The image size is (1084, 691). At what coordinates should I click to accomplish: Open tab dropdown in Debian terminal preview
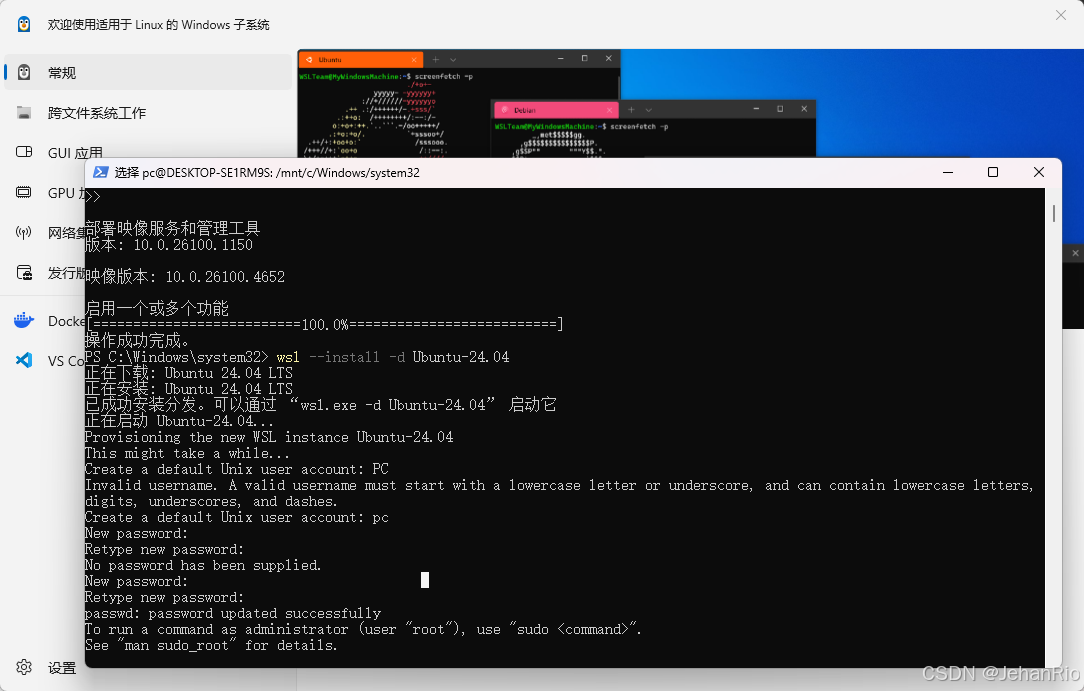click(x=648, y=110)
